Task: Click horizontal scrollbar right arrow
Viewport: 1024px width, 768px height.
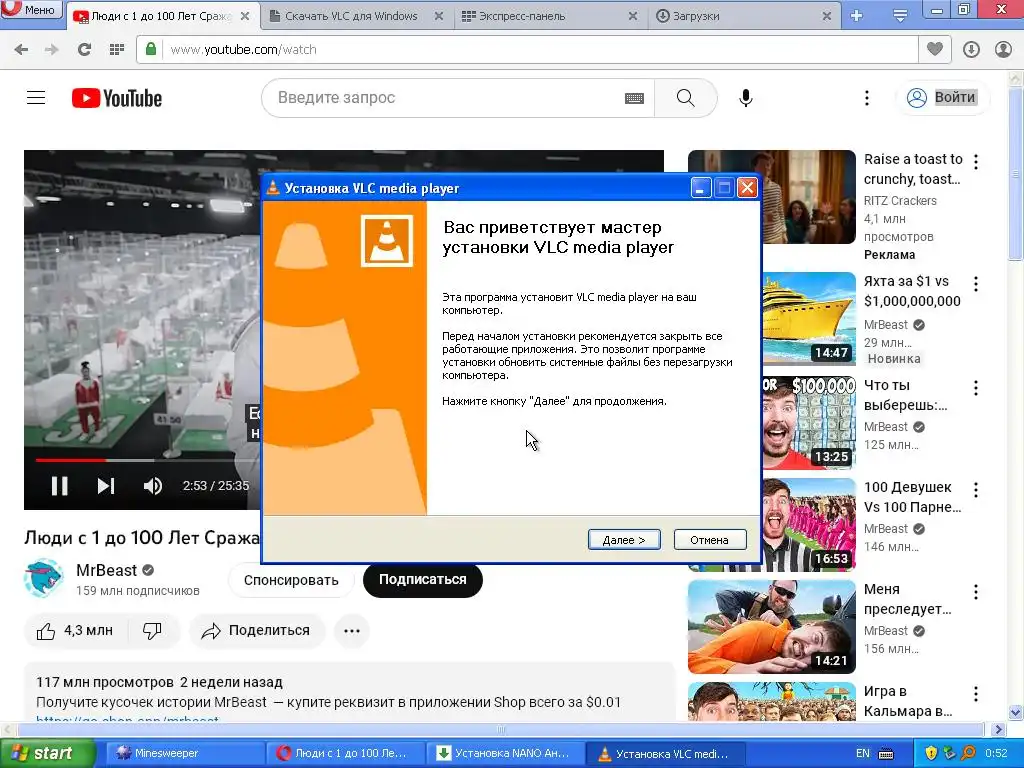Action: [999, 729]
